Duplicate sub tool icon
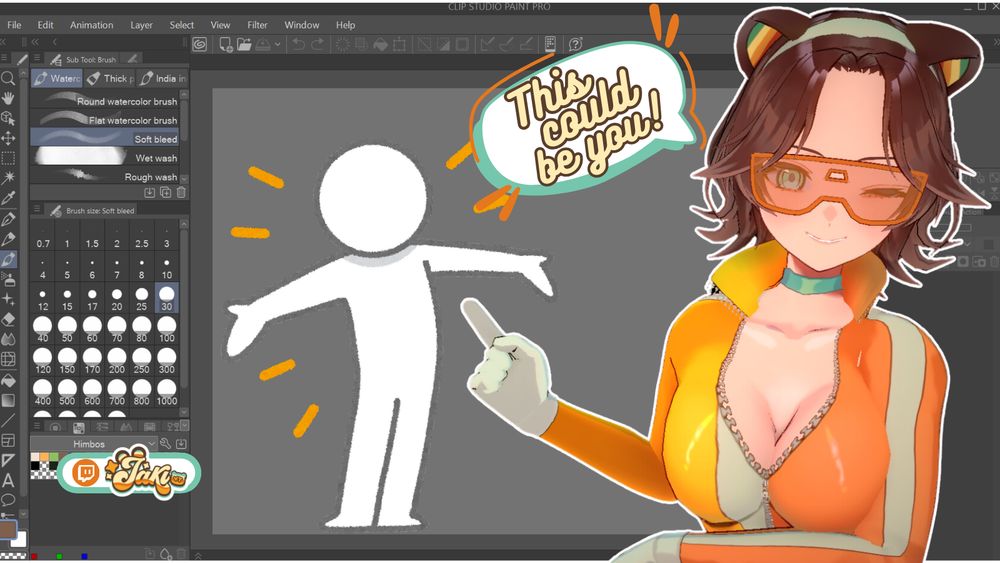This screenshot has height=563, width=1000. point(165,193)
